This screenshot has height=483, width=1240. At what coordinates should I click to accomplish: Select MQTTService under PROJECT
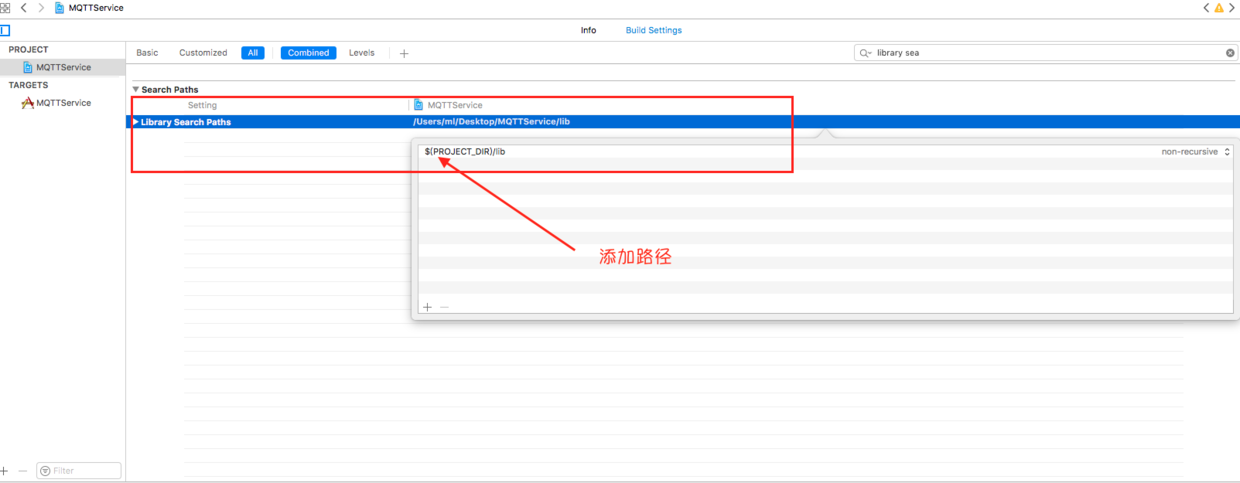pos(62,67)
